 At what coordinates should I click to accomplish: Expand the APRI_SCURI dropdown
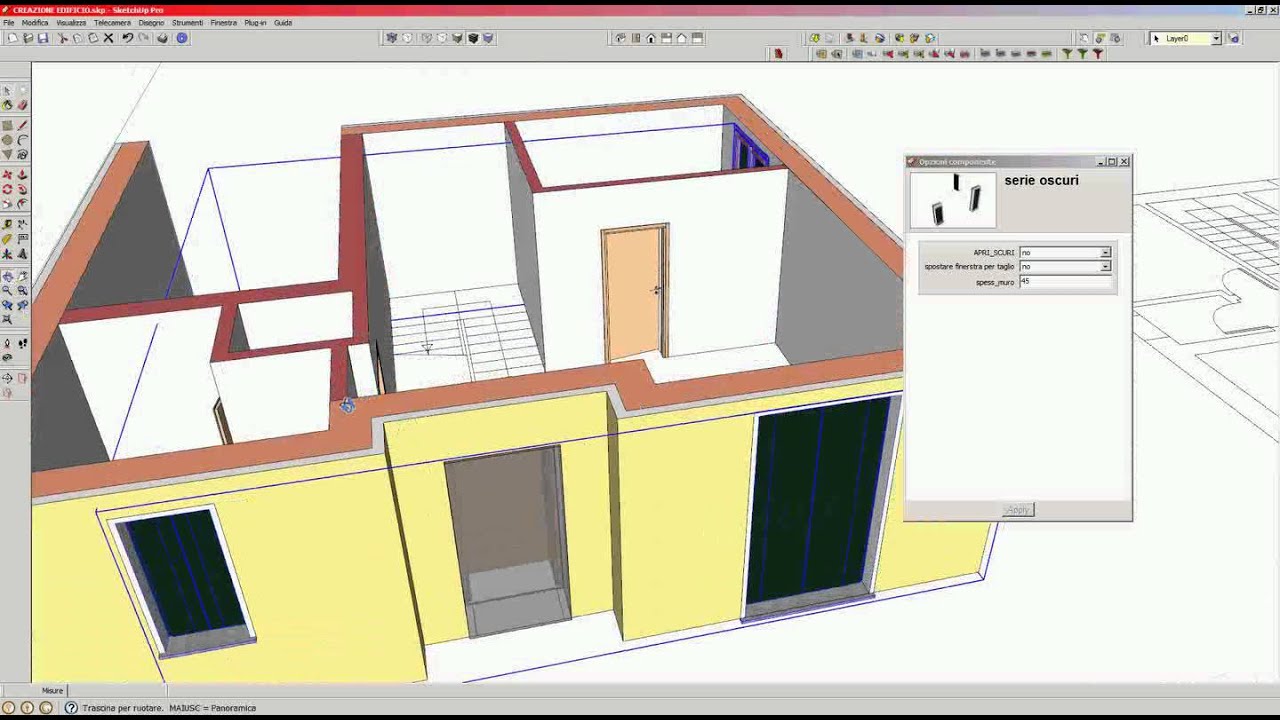pyautogui.click(x=1105, y=253)
